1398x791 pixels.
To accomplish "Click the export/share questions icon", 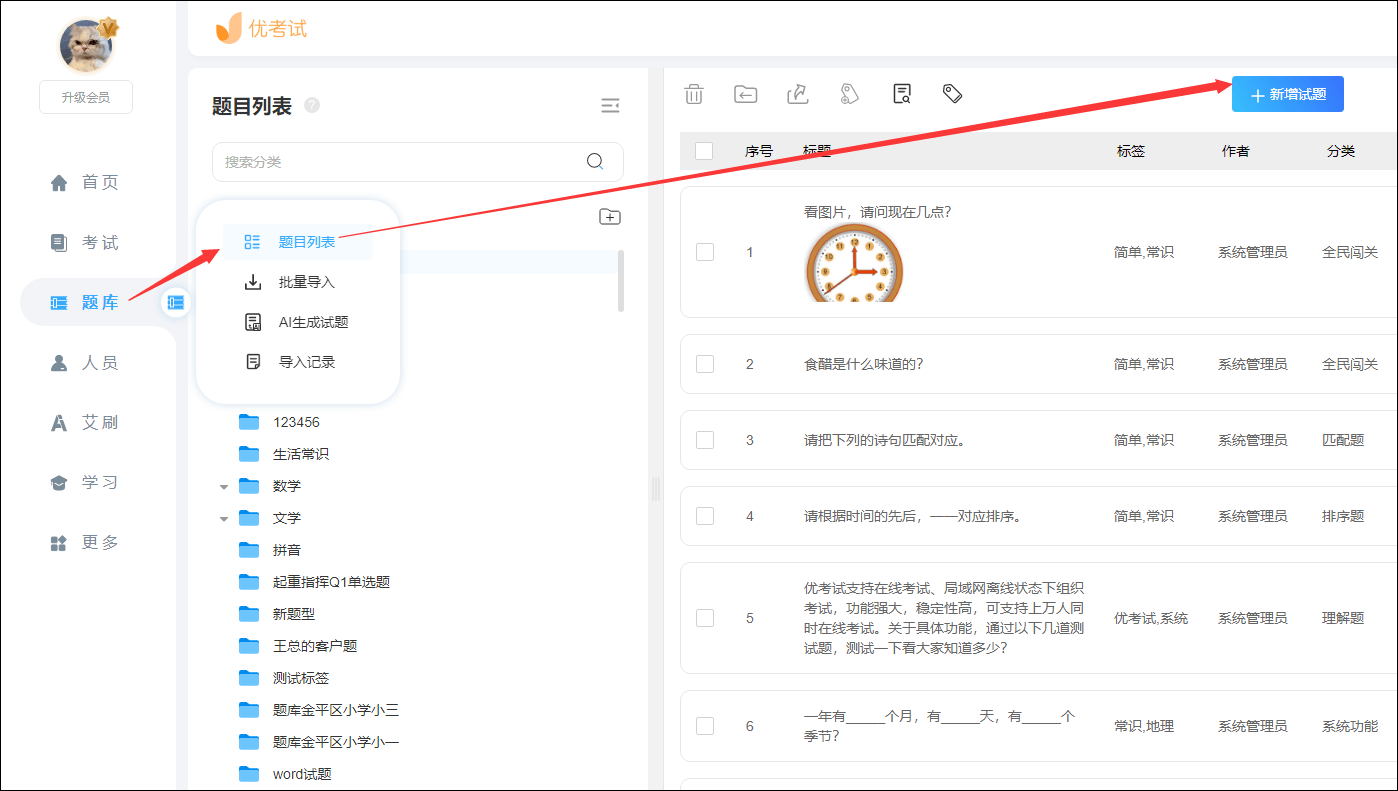I will click(x=797, y=93).
